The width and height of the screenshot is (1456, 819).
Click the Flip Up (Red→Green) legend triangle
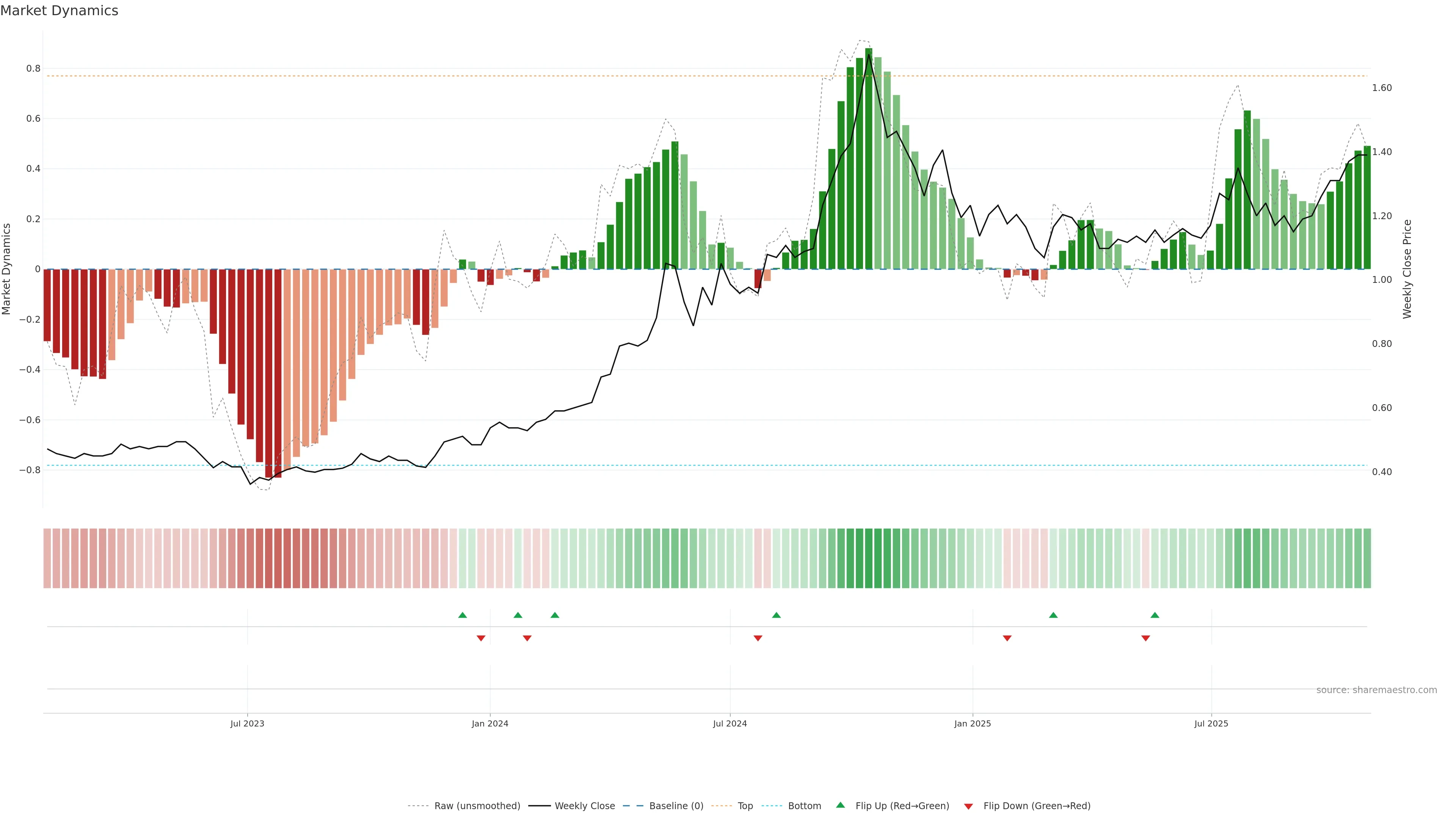point(841,805)
